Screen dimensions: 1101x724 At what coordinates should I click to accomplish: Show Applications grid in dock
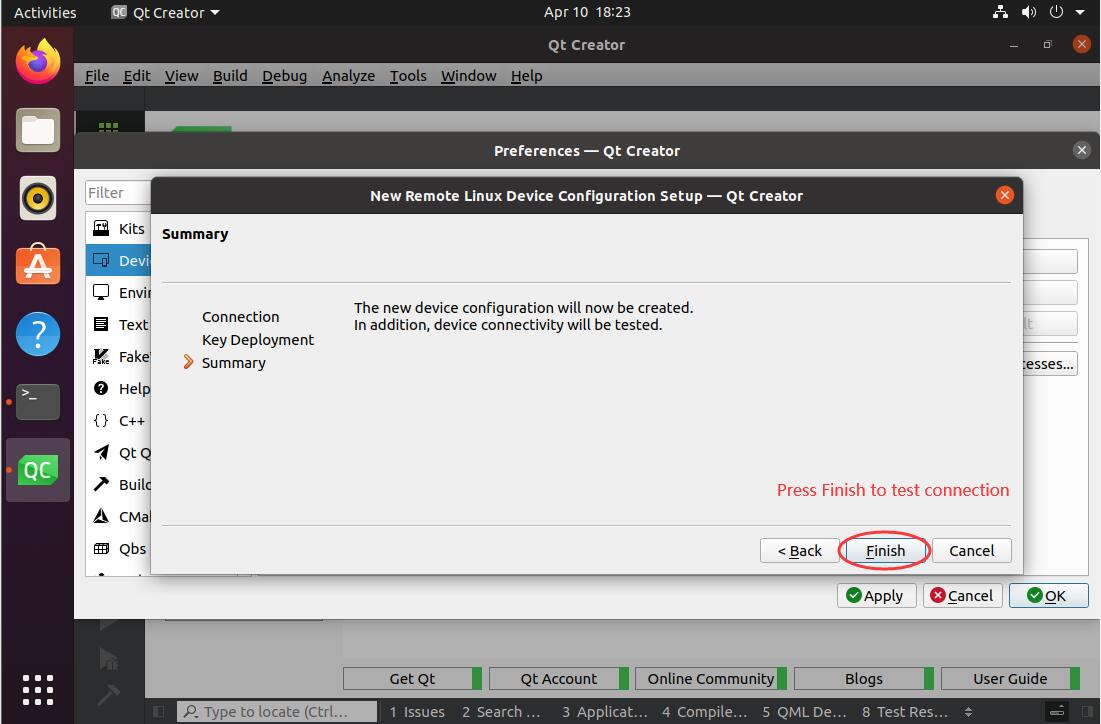(38, 690)
